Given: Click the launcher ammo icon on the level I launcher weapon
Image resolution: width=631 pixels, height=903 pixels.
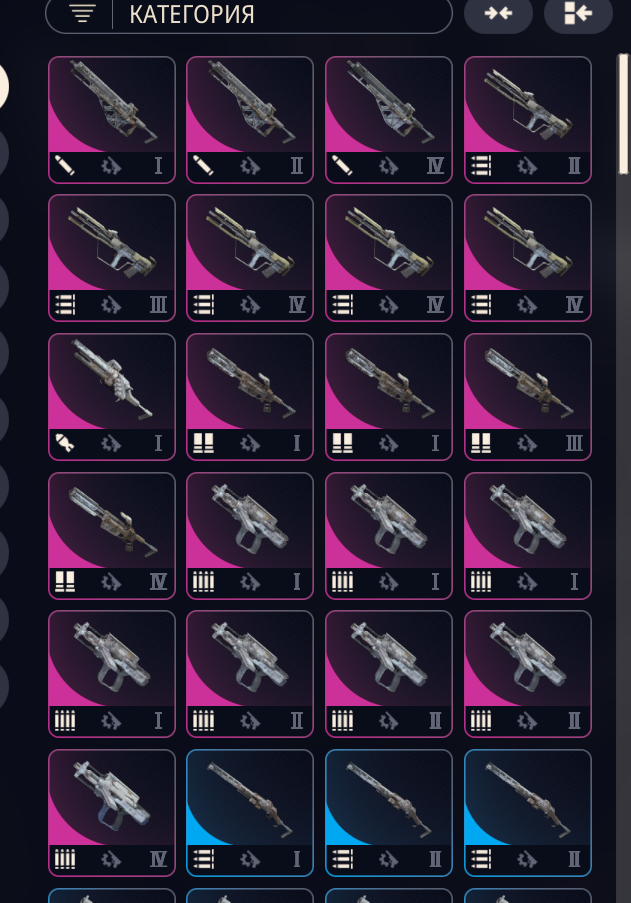Looking at the screenshot, I should pyautogui.click(x=65, y=443).
